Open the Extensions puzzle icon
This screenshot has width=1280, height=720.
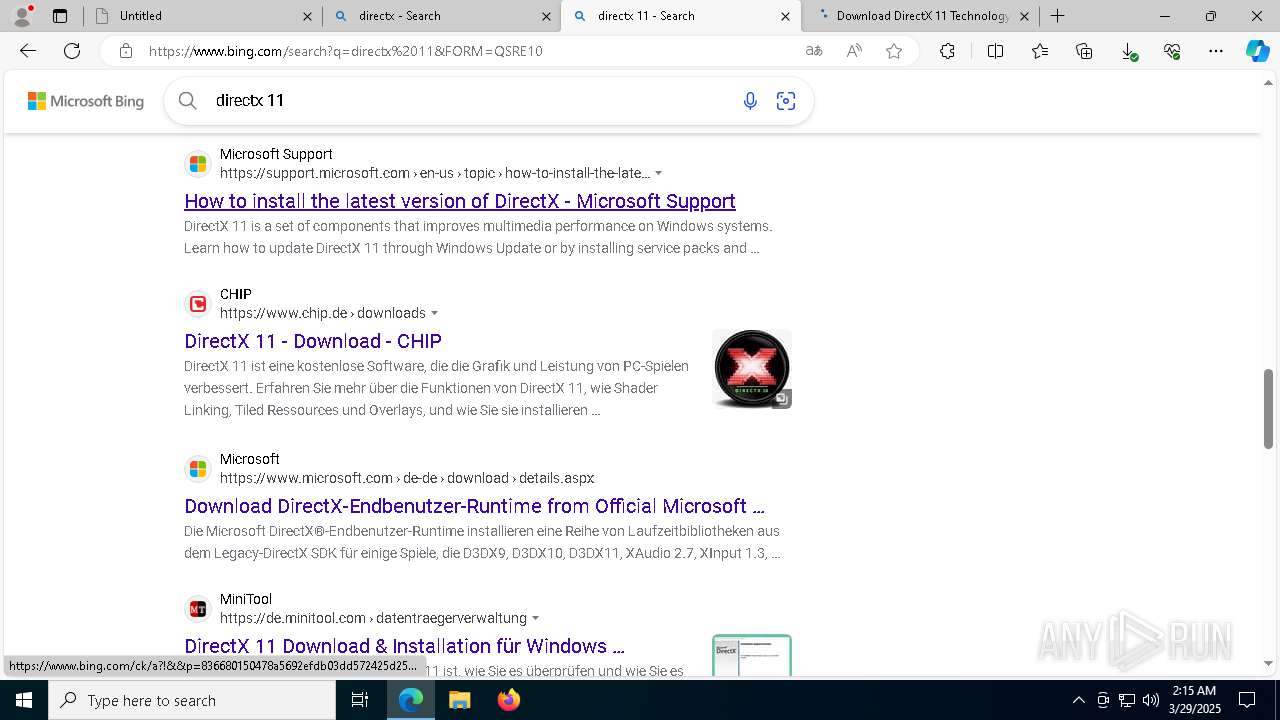coord(947,51)
